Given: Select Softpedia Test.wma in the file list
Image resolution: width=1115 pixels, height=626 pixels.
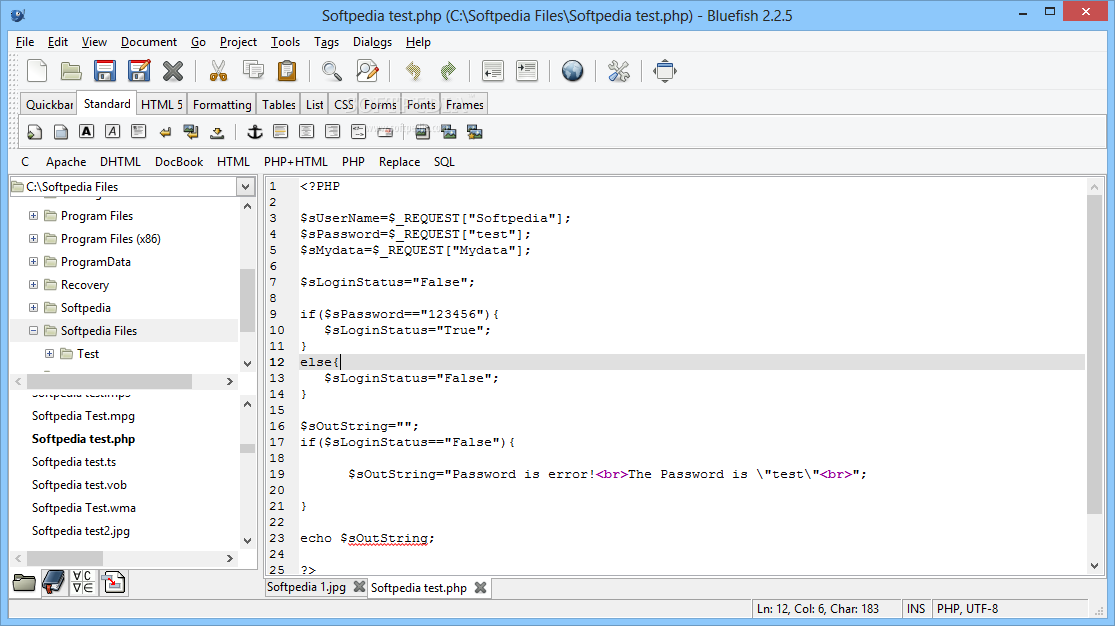Looking at the screenshot, I should [84, 508].
